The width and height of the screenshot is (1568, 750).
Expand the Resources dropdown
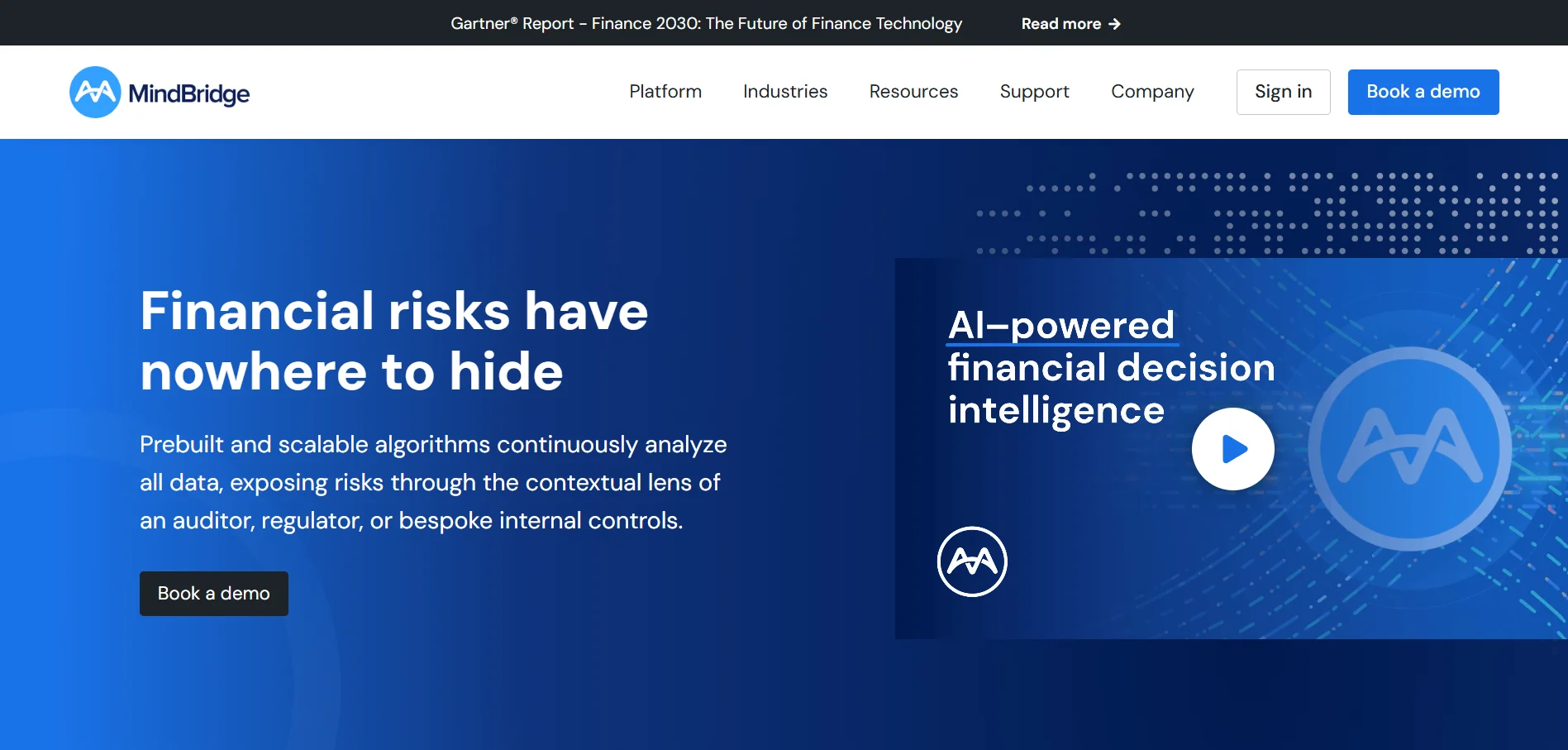[913, 92]
